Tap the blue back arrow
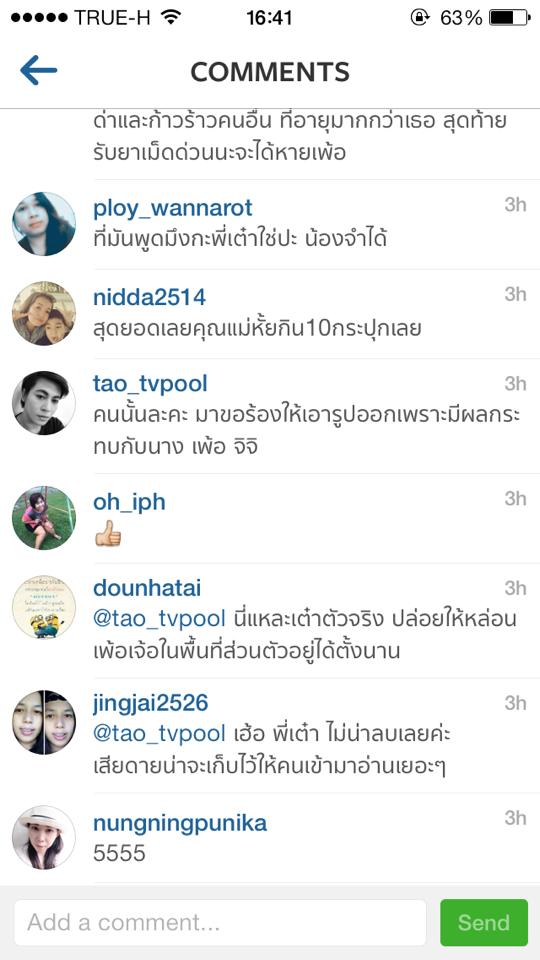Viewport: 540px width, 960px height. point(39,70)
